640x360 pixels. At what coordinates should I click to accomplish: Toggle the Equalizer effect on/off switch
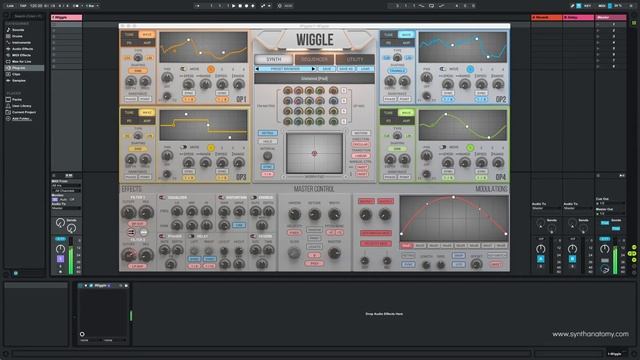(x=162, y=198)
